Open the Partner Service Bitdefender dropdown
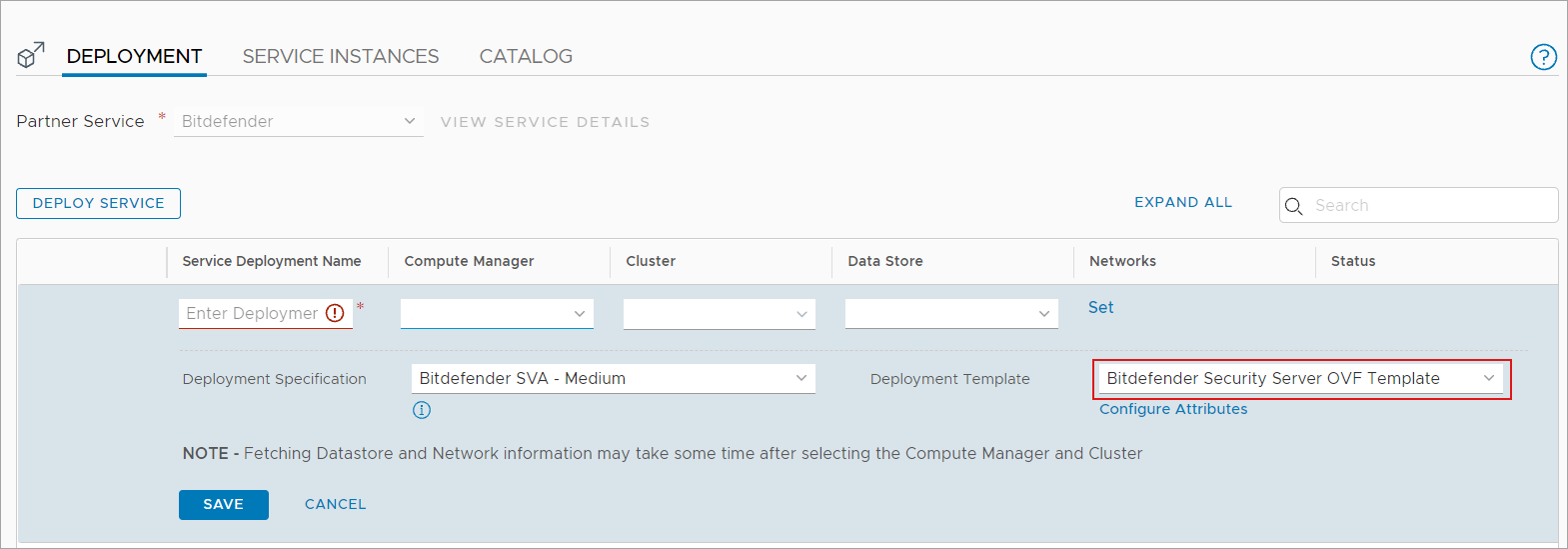The image size is (1568, 549). point(298,121)
